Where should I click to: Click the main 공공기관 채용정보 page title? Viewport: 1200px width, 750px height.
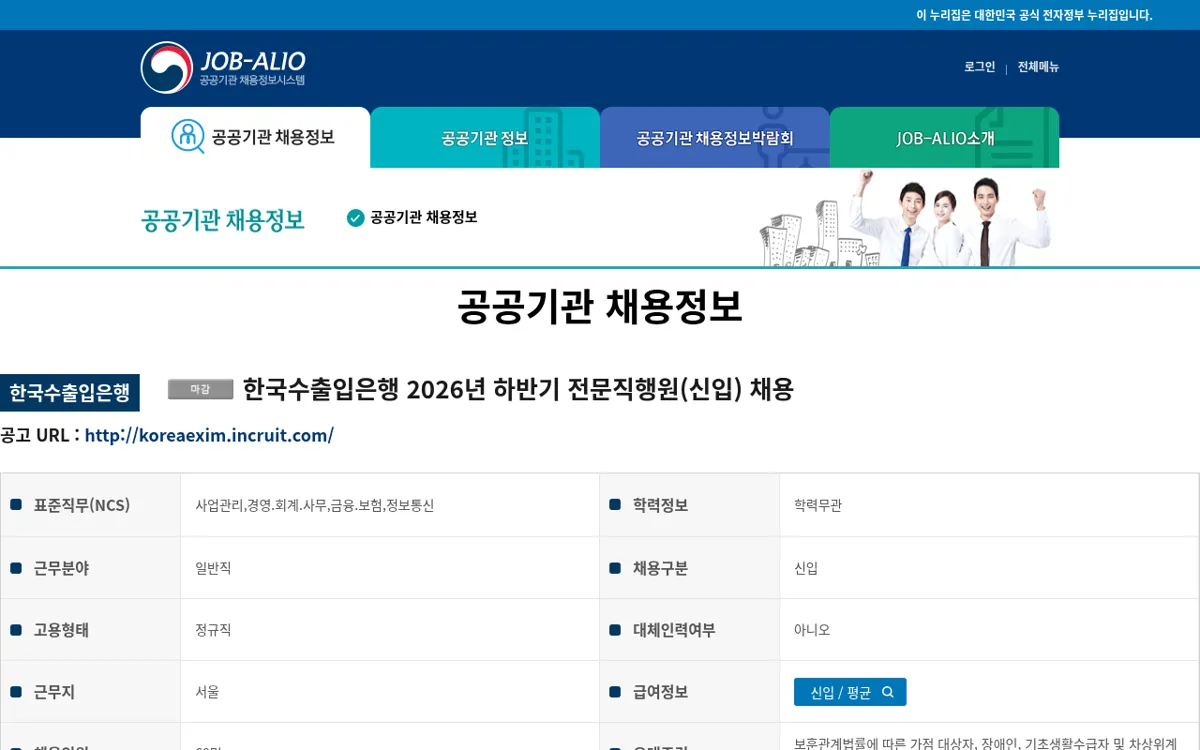point(600,307)
